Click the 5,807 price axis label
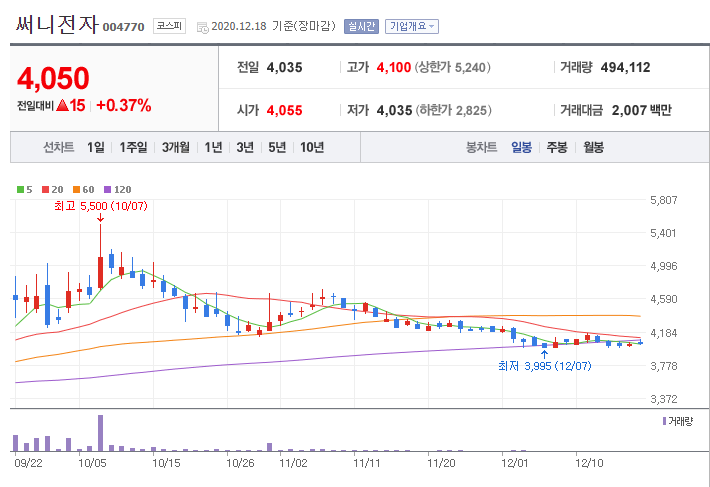 664,200
